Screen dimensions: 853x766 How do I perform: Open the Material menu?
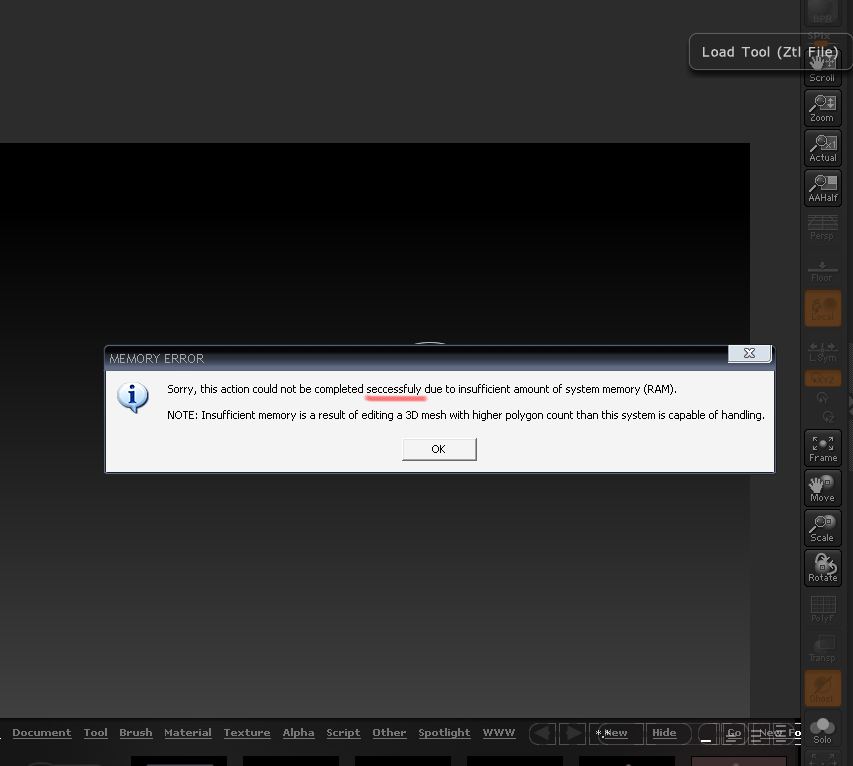point(188,733)
